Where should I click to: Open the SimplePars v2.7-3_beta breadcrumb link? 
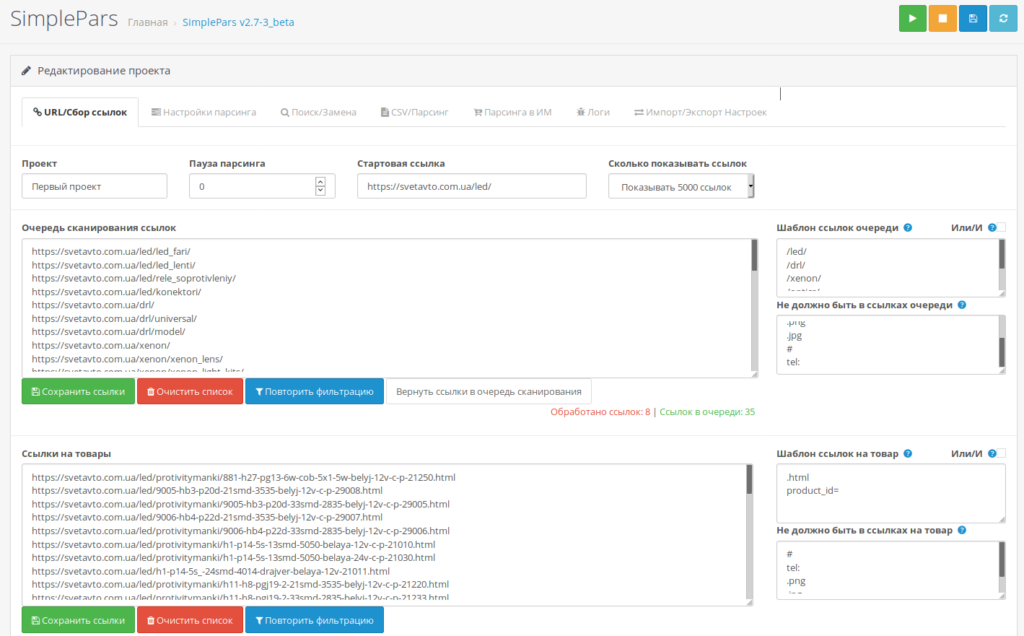238,22
